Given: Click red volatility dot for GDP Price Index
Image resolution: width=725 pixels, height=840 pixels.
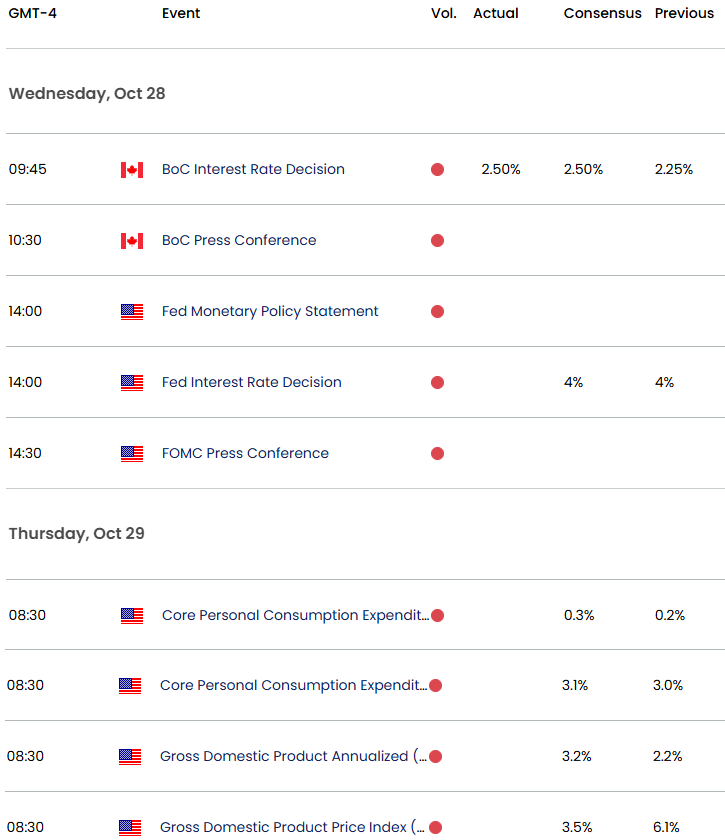Looking at the screenshot, I should tap(435, 828).
